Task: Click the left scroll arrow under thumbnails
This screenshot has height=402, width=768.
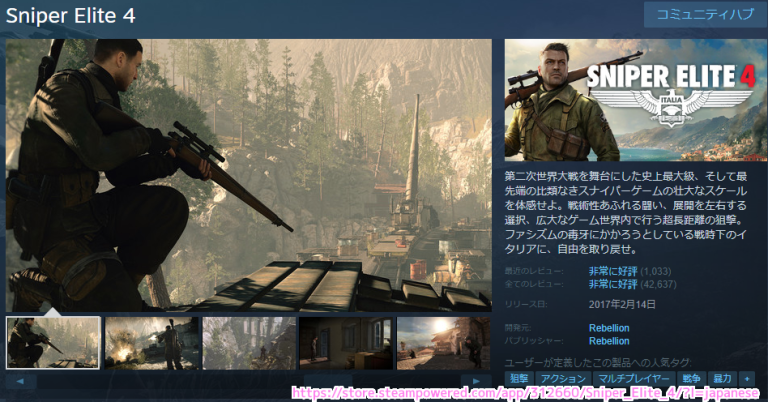Action: click(20, 381)
